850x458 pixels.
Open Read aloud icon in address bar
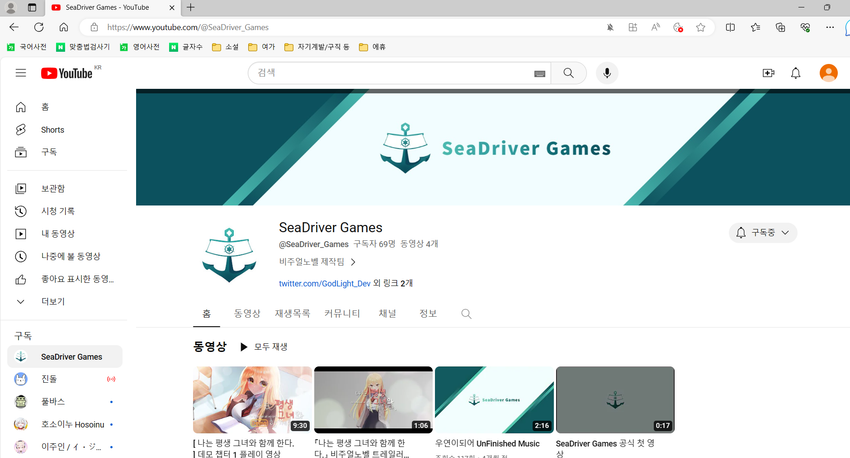pos(655,27)
